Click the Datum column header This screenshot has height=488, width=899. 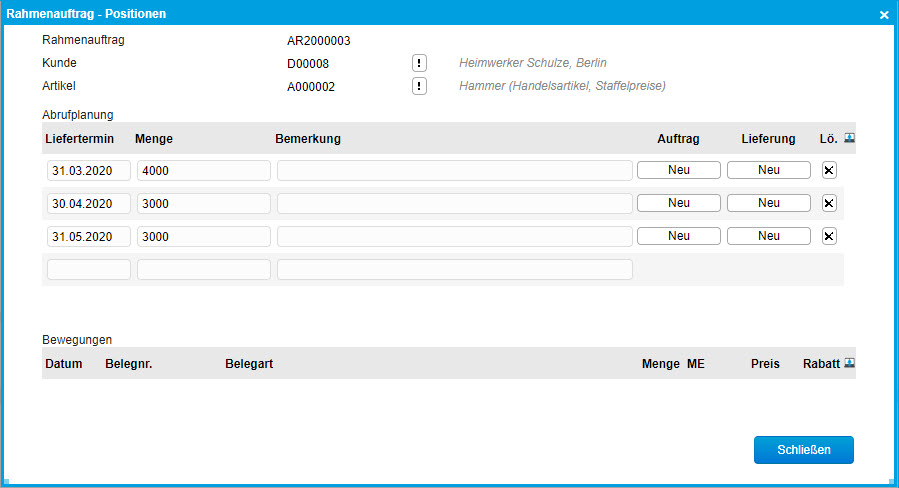click(x=64, y=364)
